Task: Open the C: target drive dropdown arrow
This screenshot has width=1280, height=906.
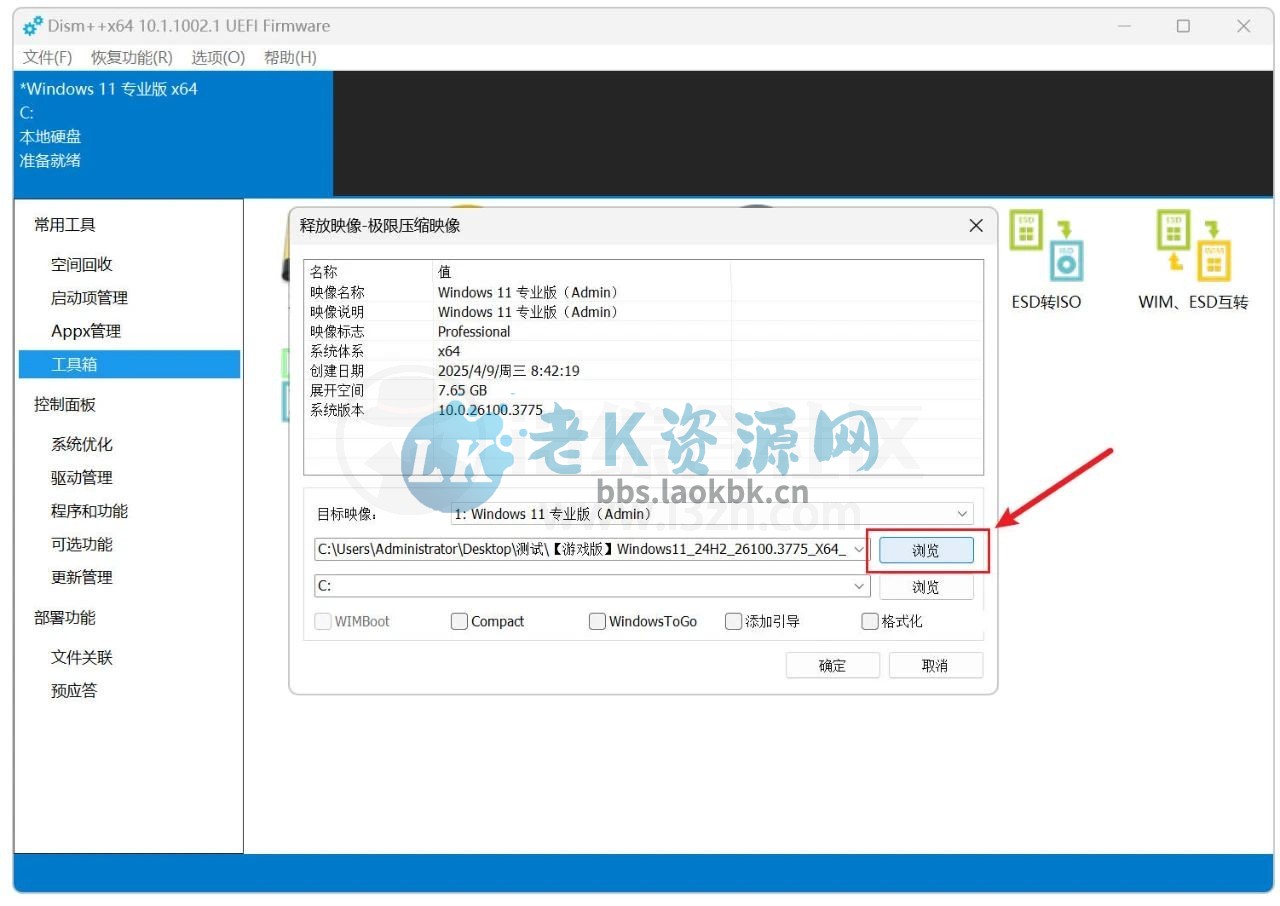Action: pos(860,586)
